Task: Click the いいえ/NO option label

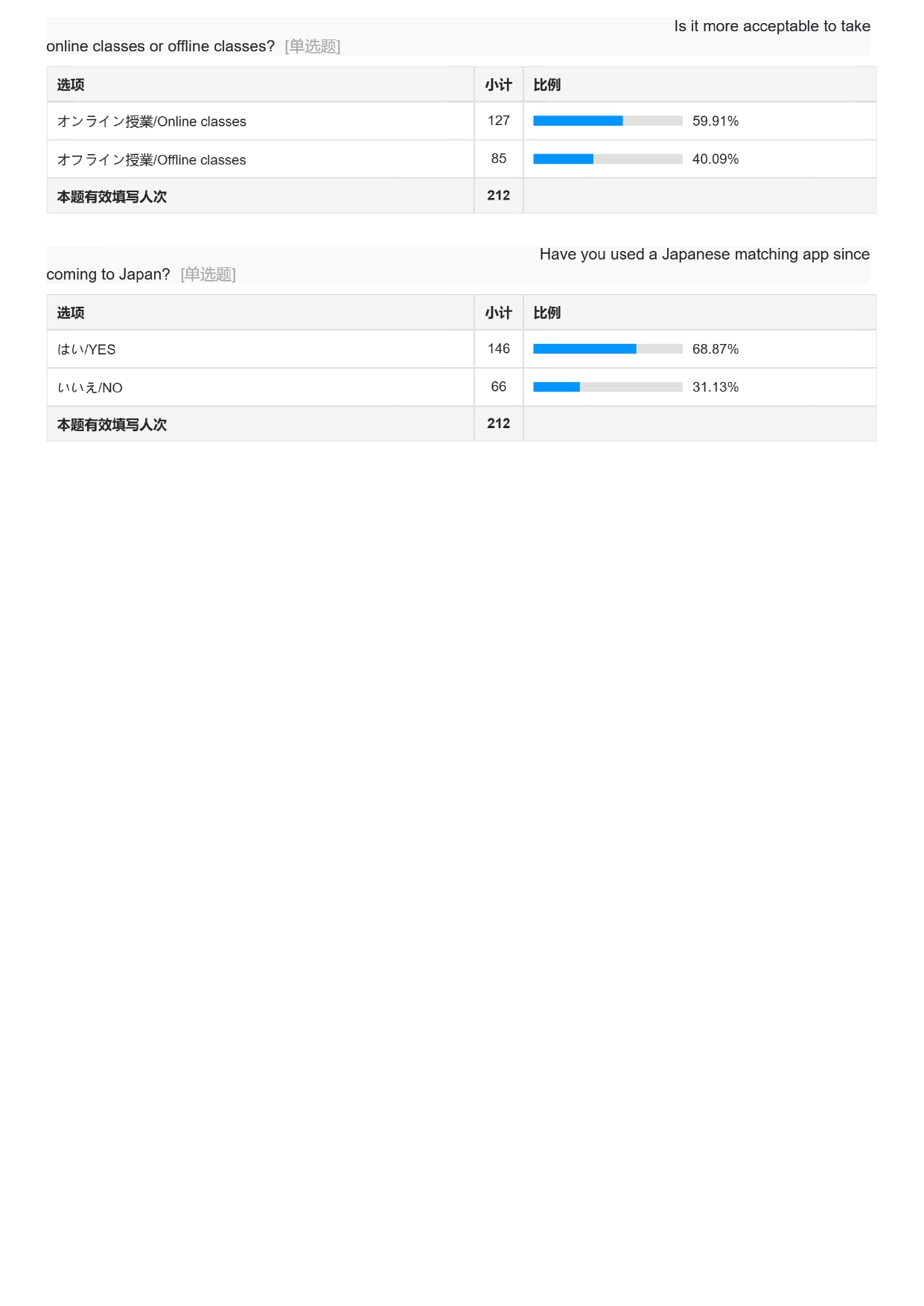Action: point(90,387)
